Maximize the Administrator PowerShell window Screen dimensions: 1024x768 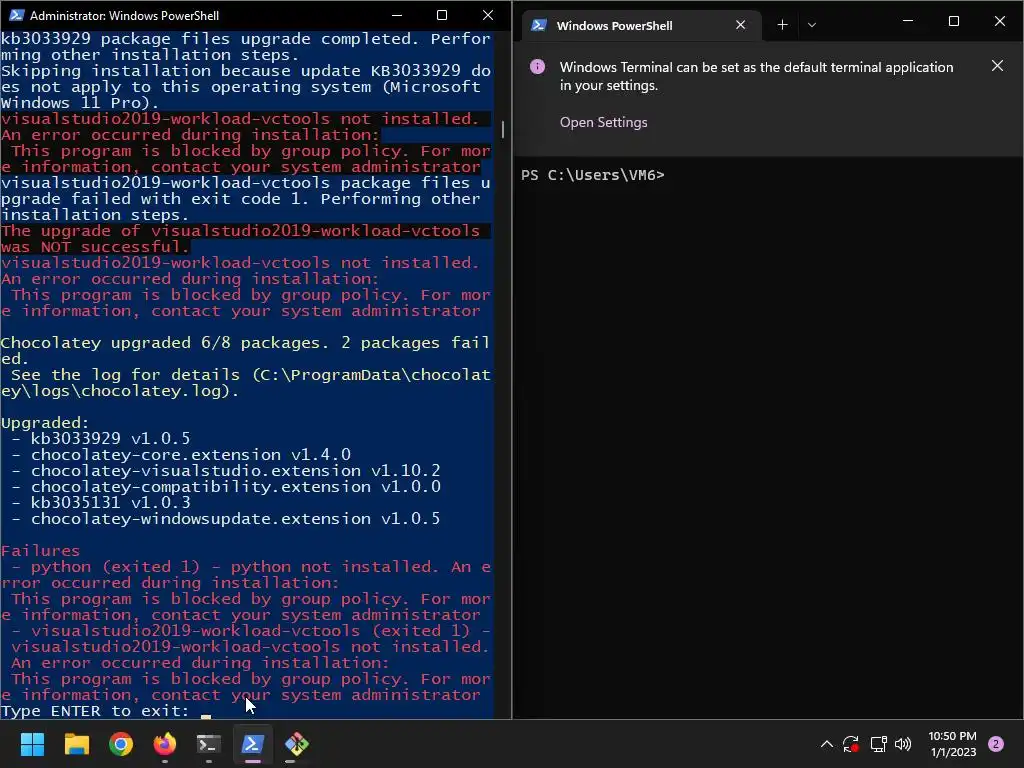[442, 15]
